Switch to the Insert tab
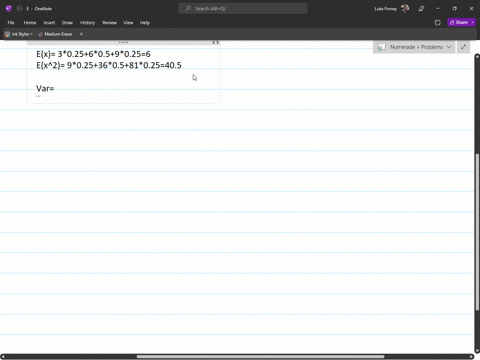 tap(49, 23)
